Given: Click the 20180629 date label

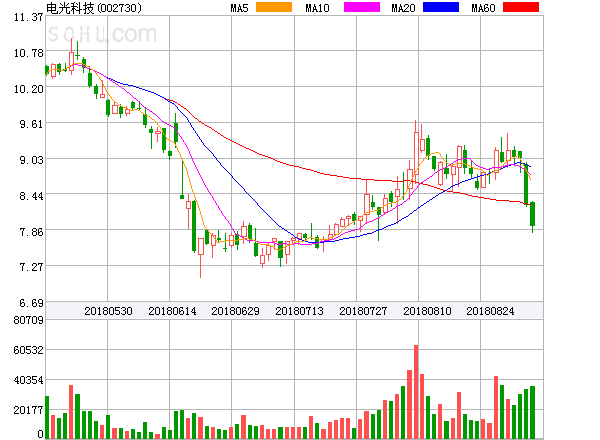Looking at the screenshot, I should point(235,311).
